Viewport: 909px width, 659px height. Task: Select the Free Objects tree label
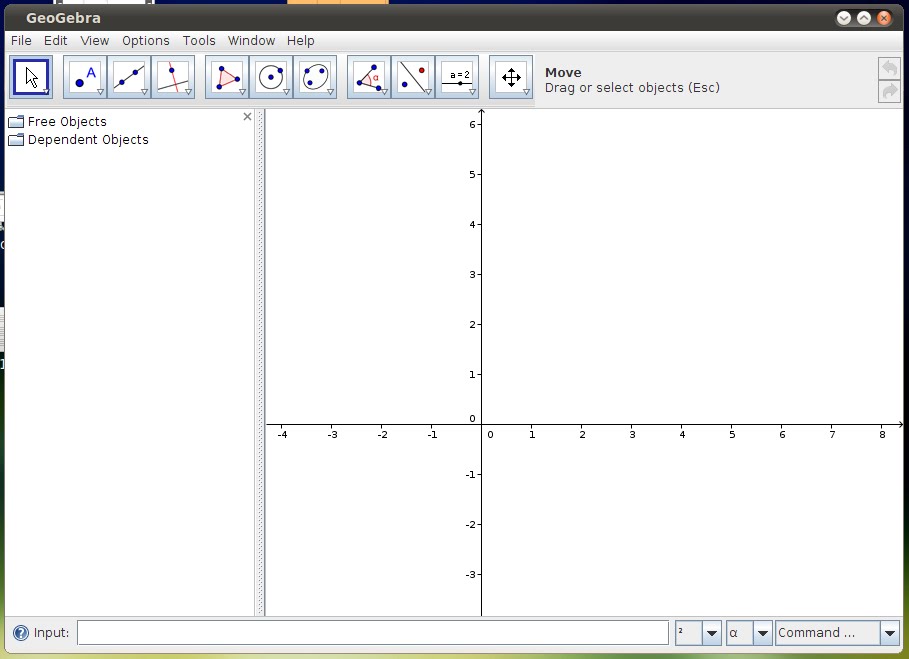[67, 122]
